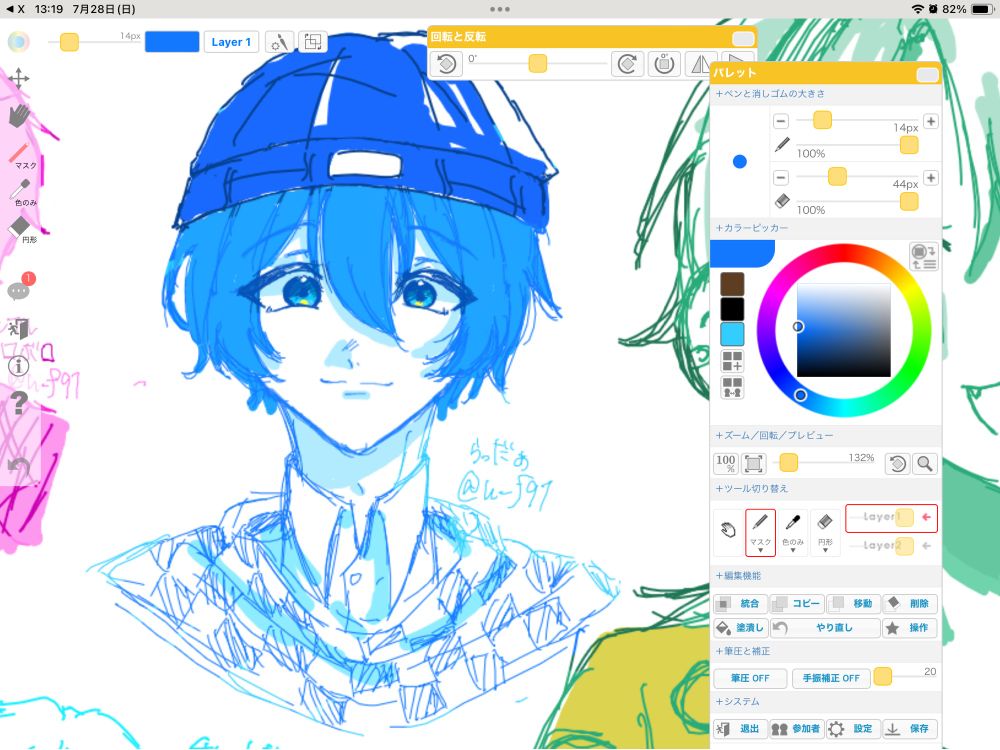
Task: Click the 退出 exit room button
Action: coord(740,728)
